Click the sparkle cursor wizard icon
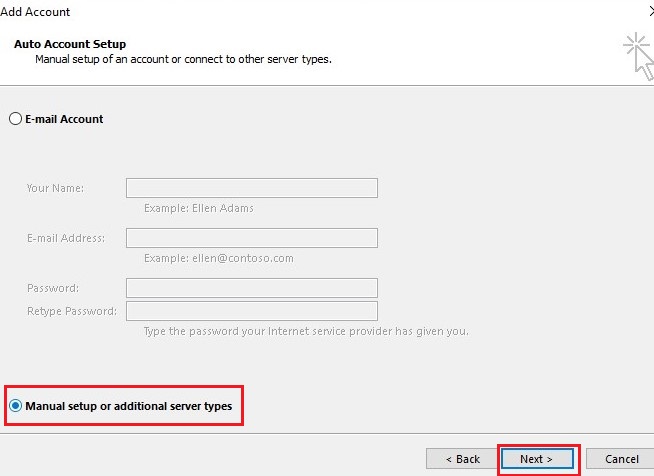Screen dimensions: 654x476 pos(636,54)
